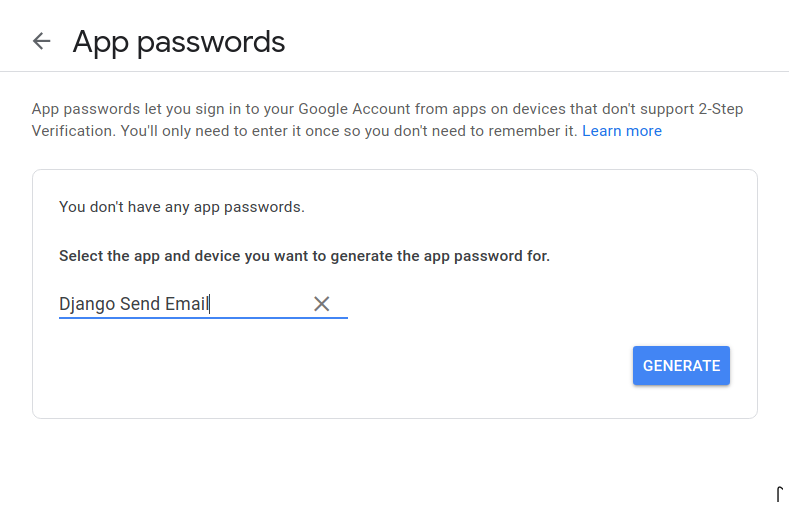
Task: Click the App passwords page heading
Action: click(x=179, y=42)
